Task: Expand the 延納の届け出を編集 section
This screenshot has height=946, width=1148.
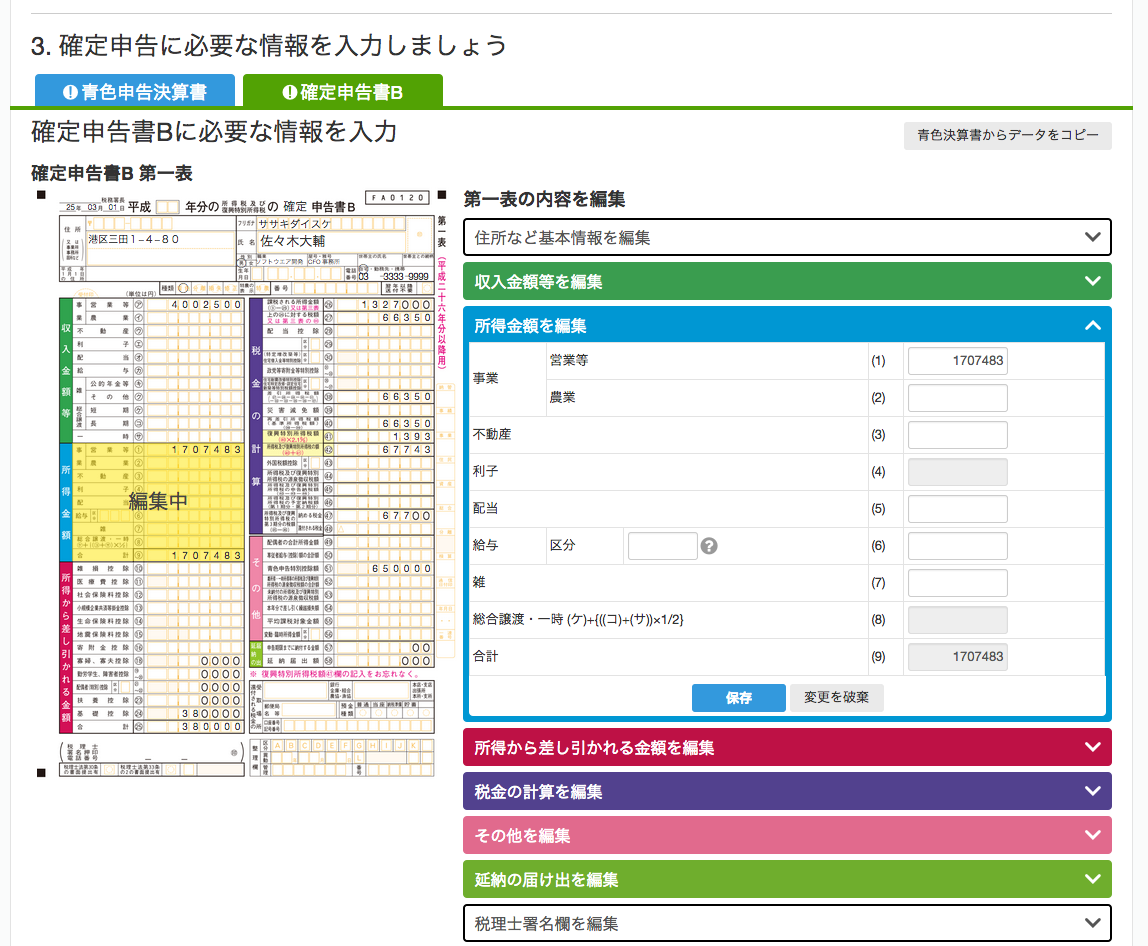Action: 787,879
